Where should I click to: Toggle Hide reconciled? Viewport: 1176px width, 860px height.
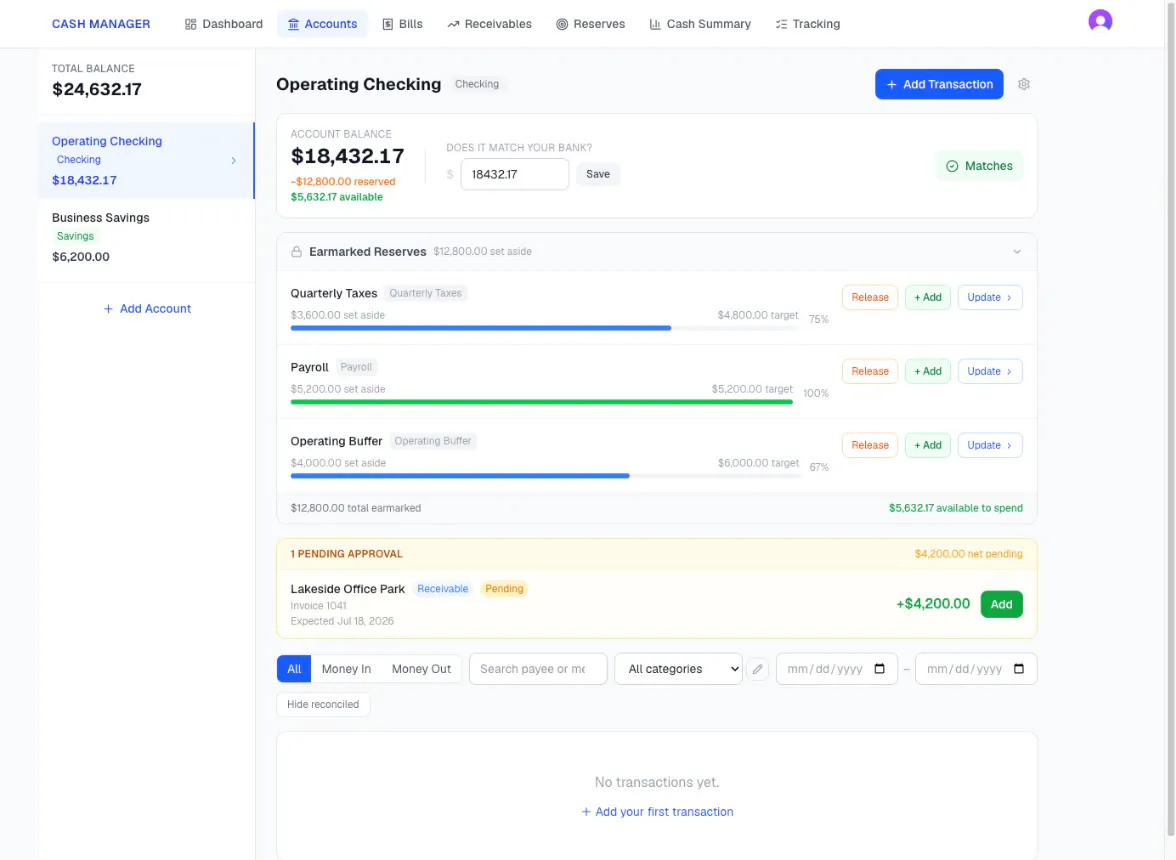tap(322, 704)
